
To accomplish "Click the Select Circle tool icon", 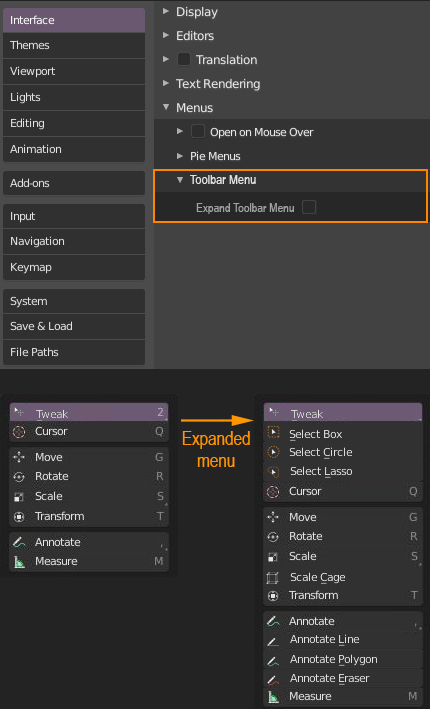I will (273, 452).
